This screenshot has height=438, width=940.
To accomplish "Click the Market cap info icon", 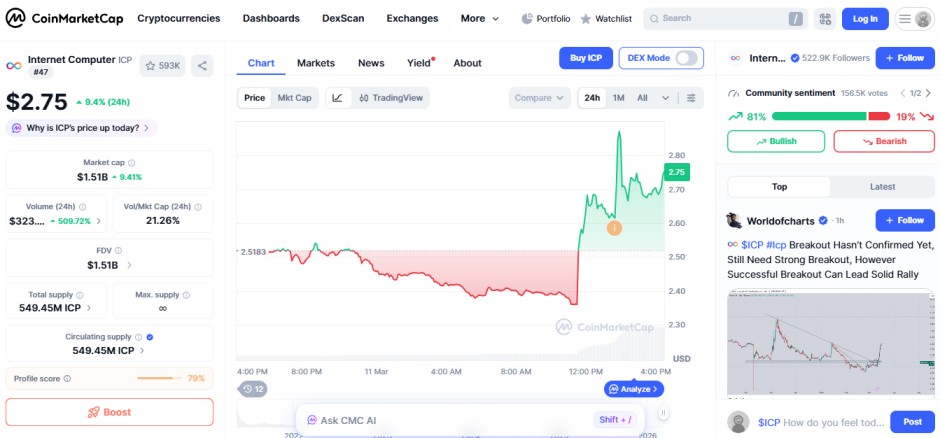I will 132,162.
